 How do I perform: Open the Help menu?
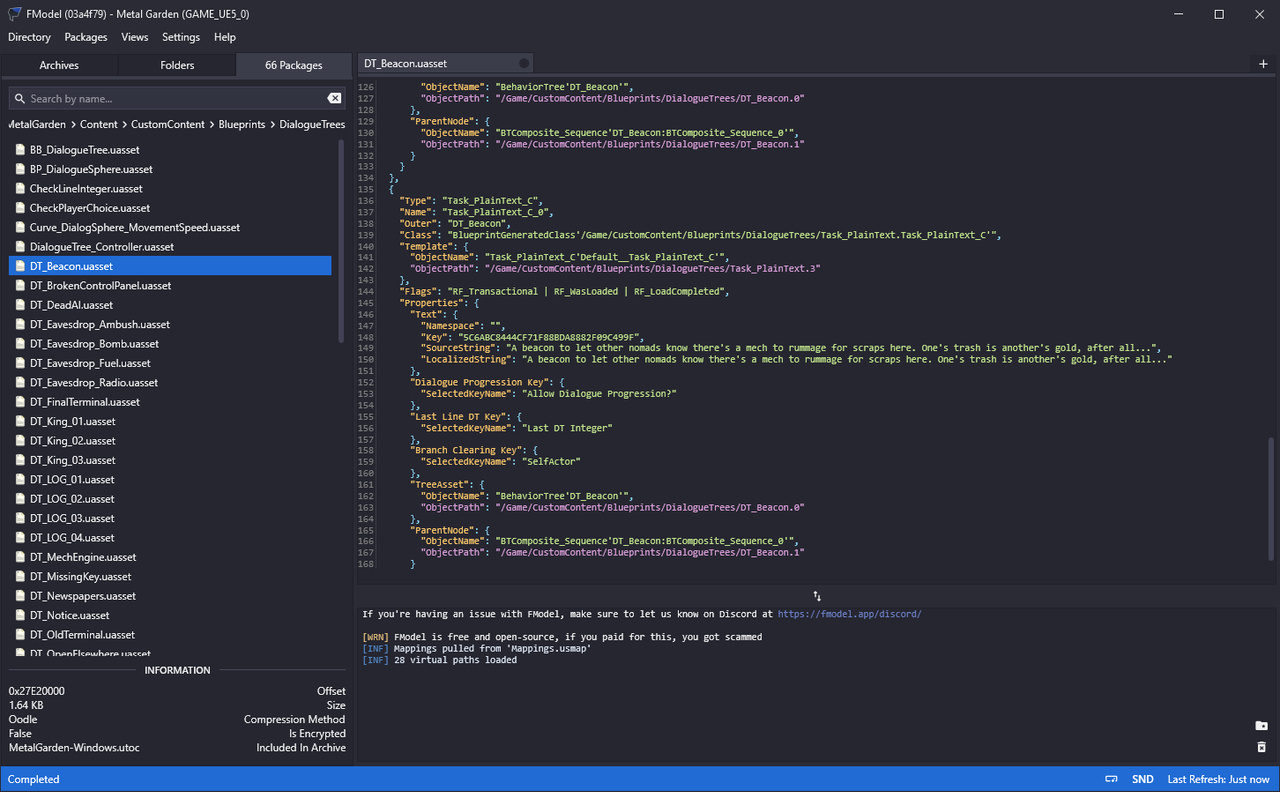225,37
